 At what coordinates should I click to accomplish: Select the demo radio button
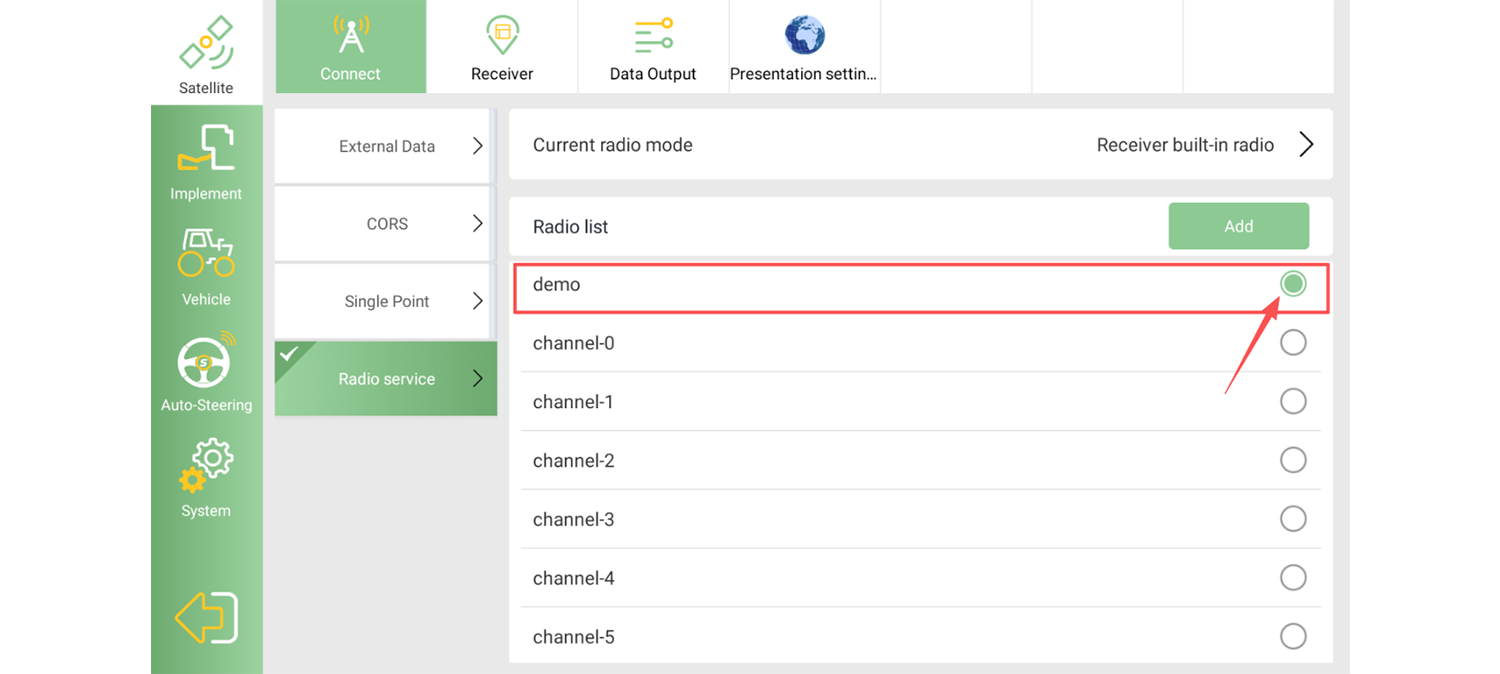click(x=1293, y=284)
